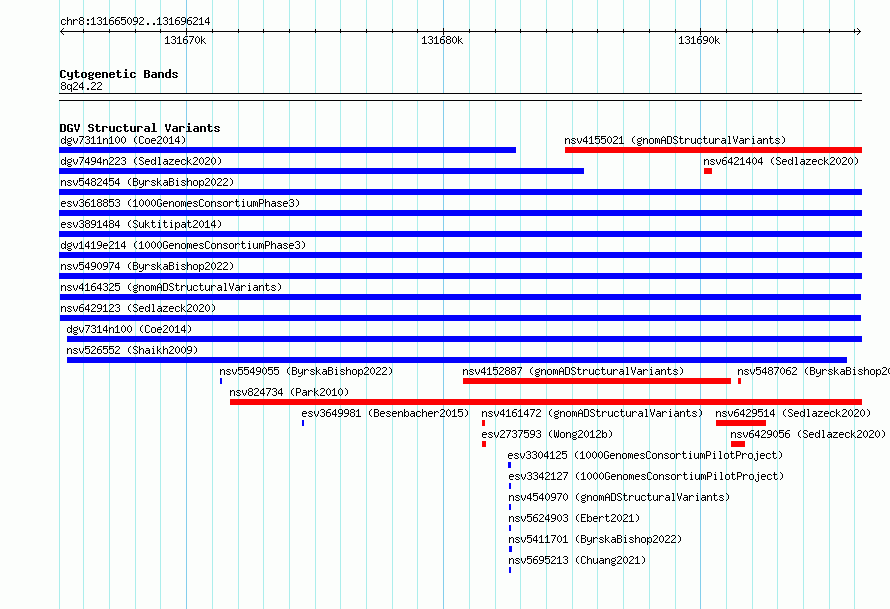The image size is (890, 609).
Task: Open esv3618853 (1000GenomesConsortiumPhase3) label
Action: [x=180, y=203]
